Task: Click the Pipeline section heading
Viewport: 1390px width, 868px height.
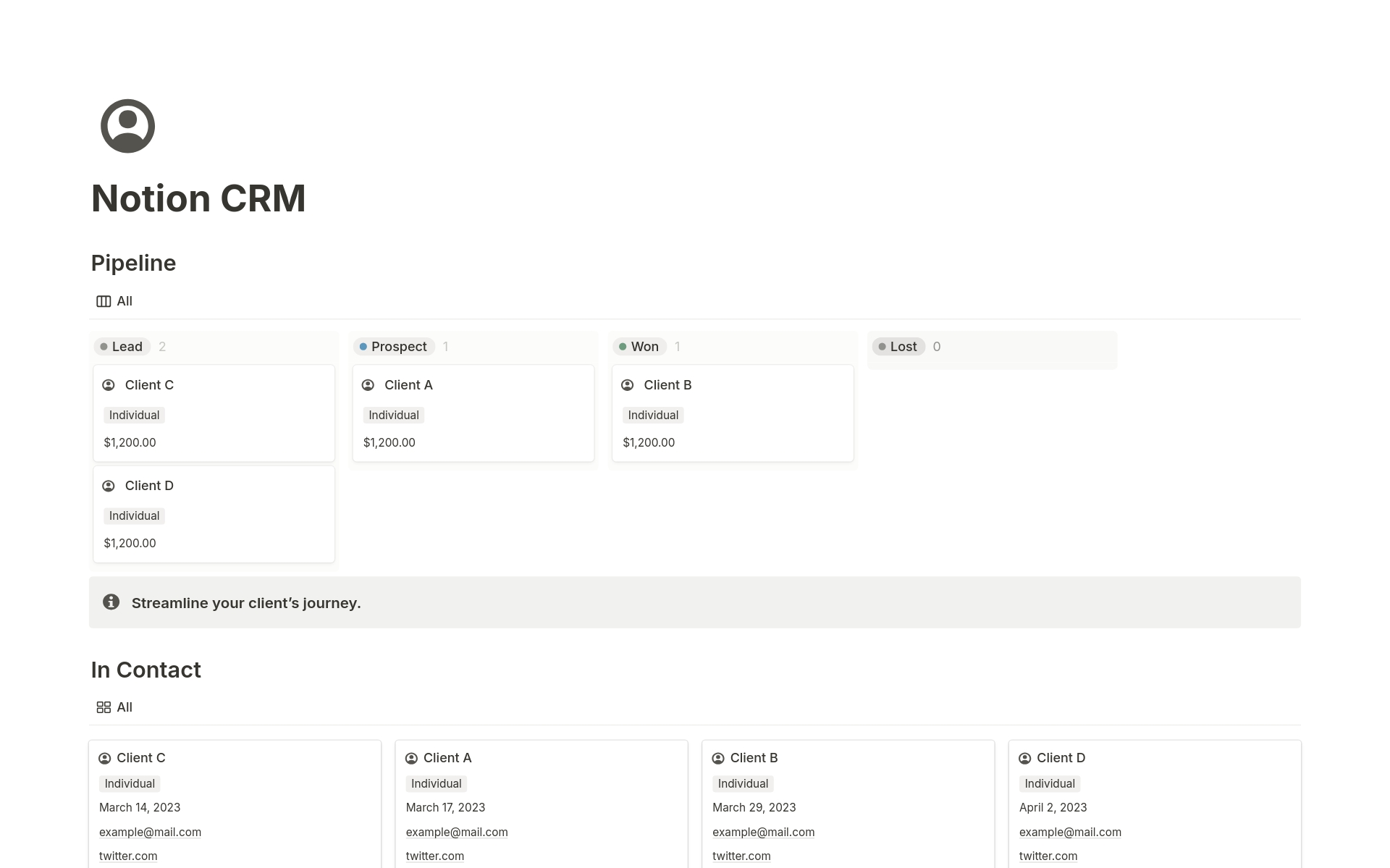Action: pyautogui.click(x=133, y=262)
